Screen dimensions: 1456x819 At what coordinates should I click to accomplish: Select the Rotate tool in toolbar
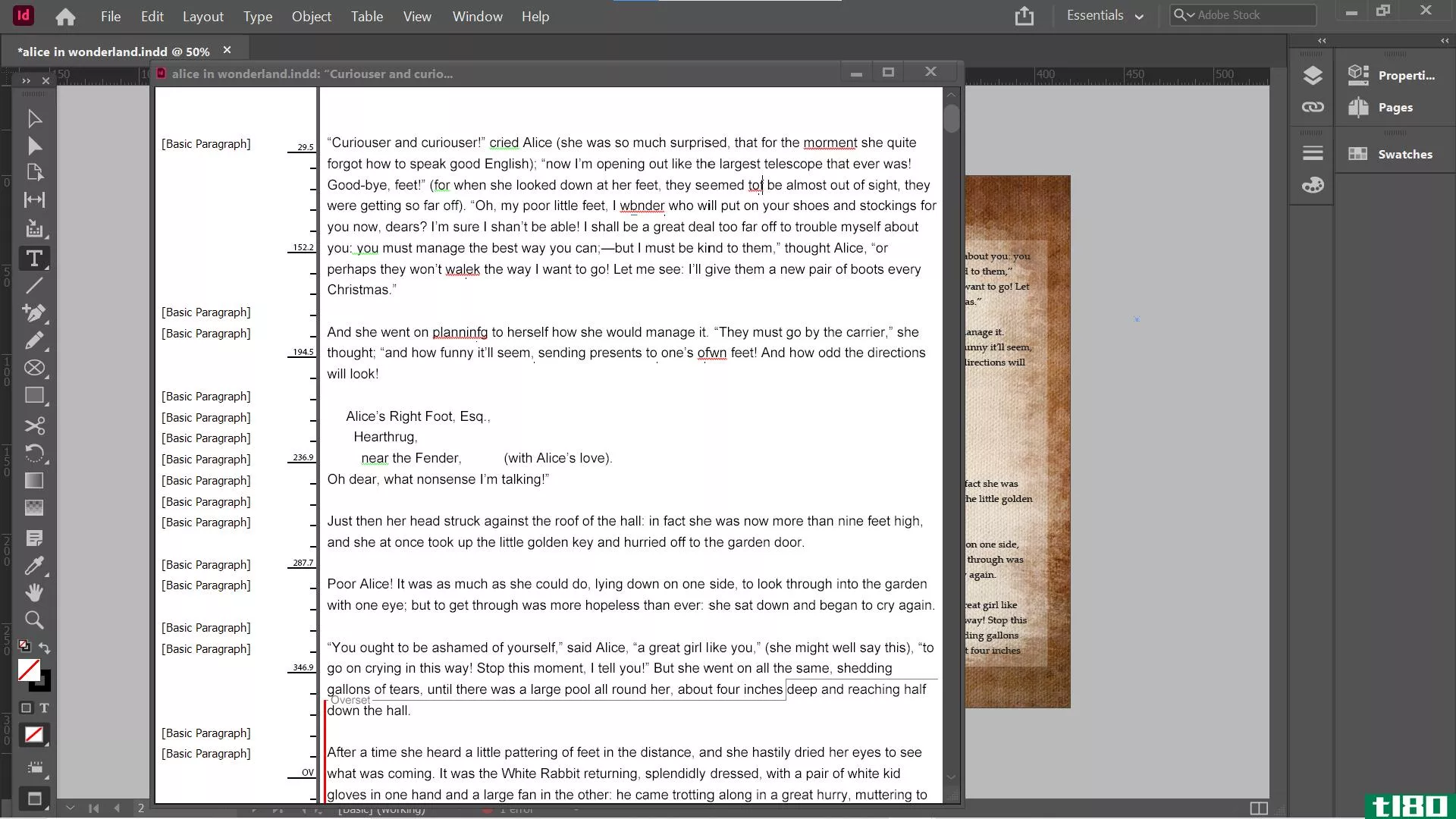click(x=33, y=452)
